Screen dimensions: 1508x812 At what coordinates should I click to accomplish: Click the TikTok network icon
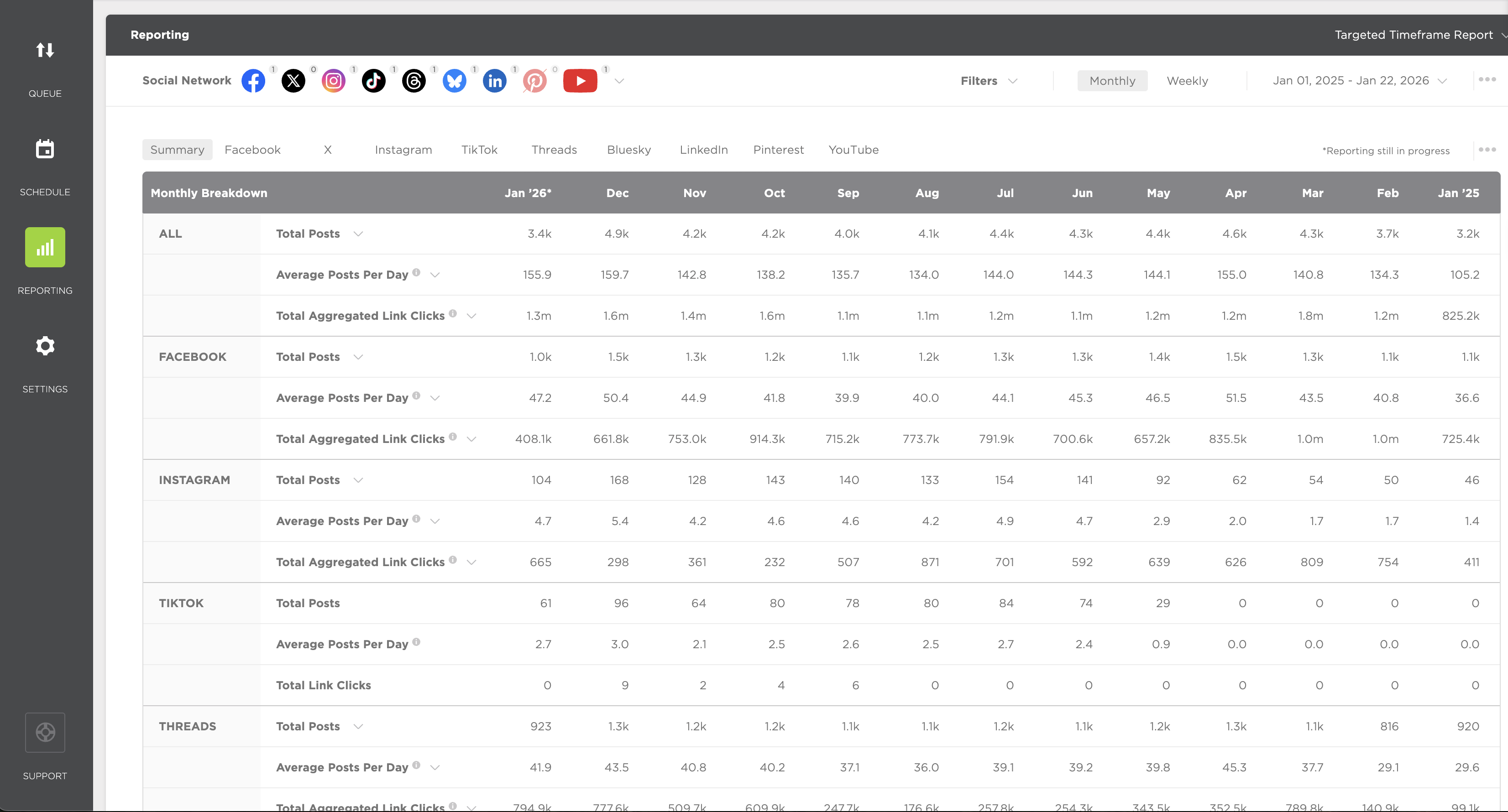[373, 81]
